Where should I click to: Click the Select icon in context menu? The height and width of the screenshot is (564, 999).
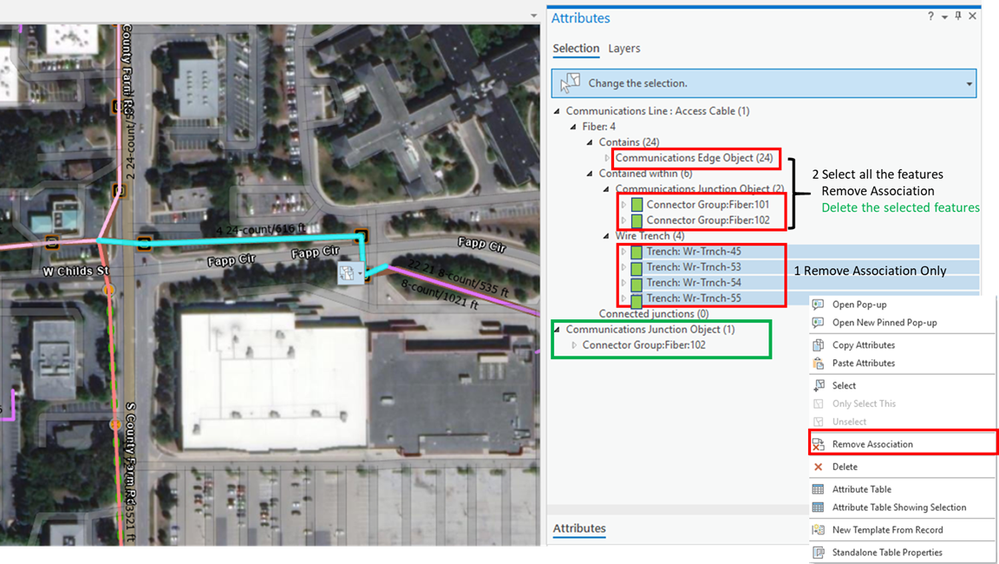pos(819,386)
